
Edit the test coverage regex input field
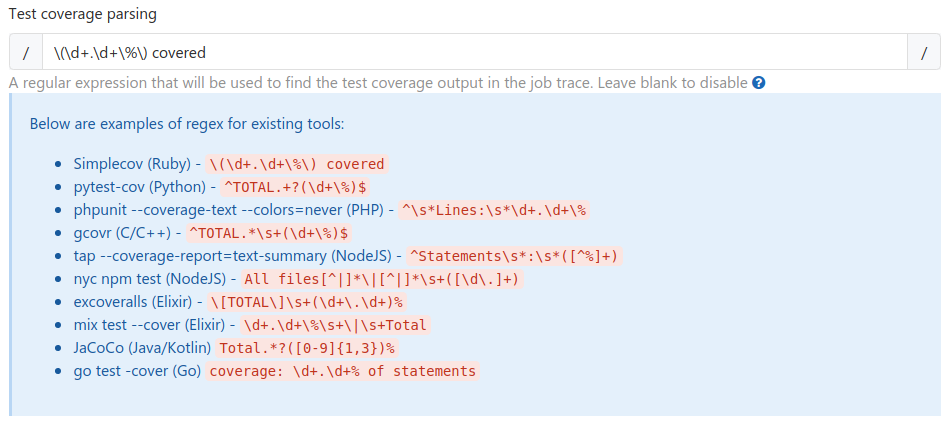[475, 52]
